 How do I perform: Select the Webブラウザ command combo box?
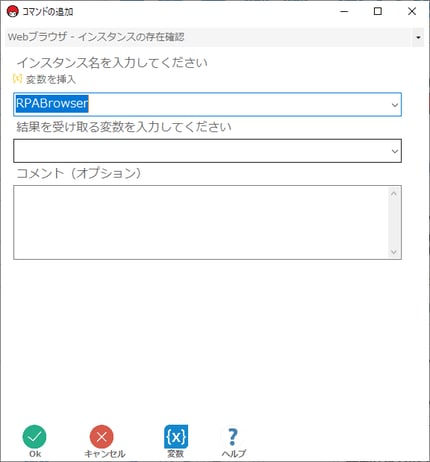point(215,37)
